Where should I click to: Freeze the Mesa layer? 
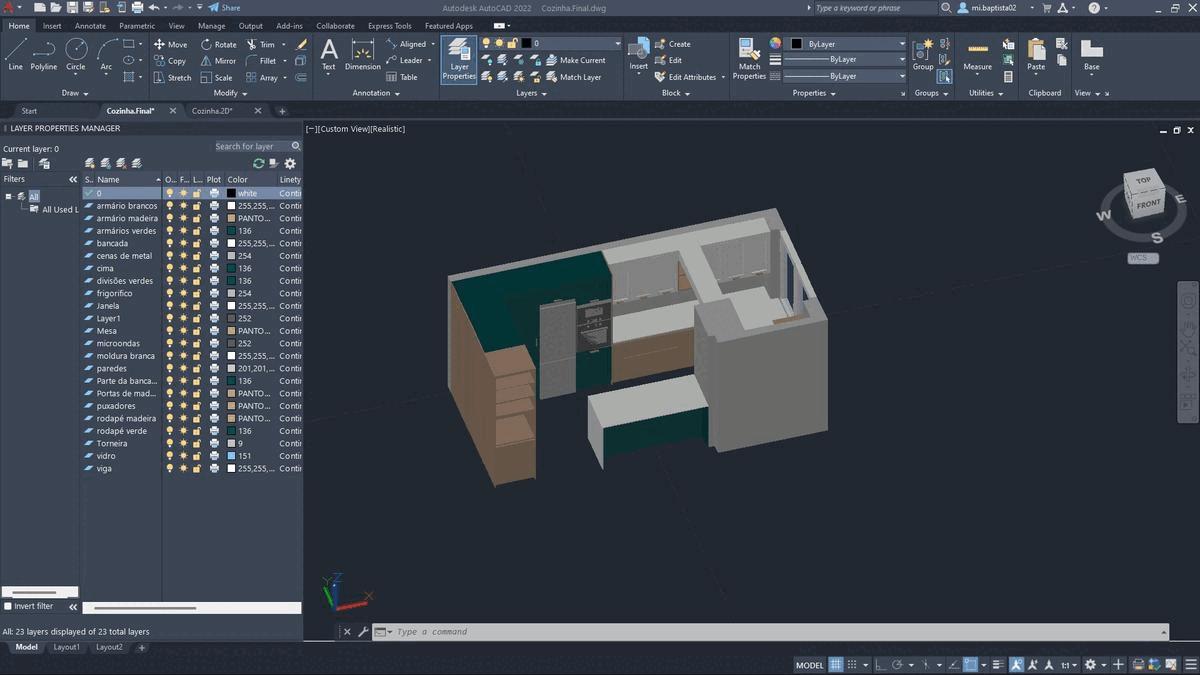point(184,331)
